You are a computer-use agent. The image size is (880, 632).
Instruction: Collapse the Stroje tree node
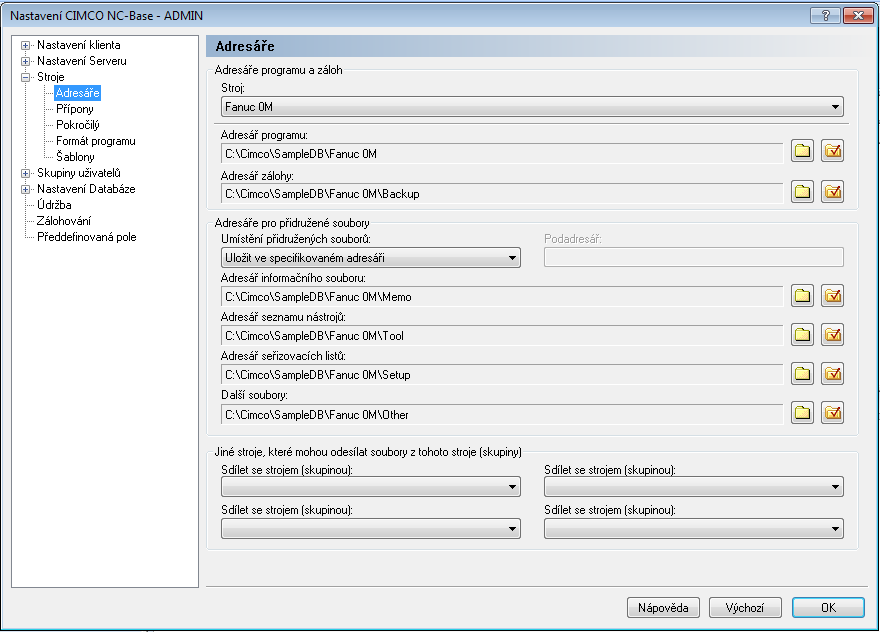[25, 77]
